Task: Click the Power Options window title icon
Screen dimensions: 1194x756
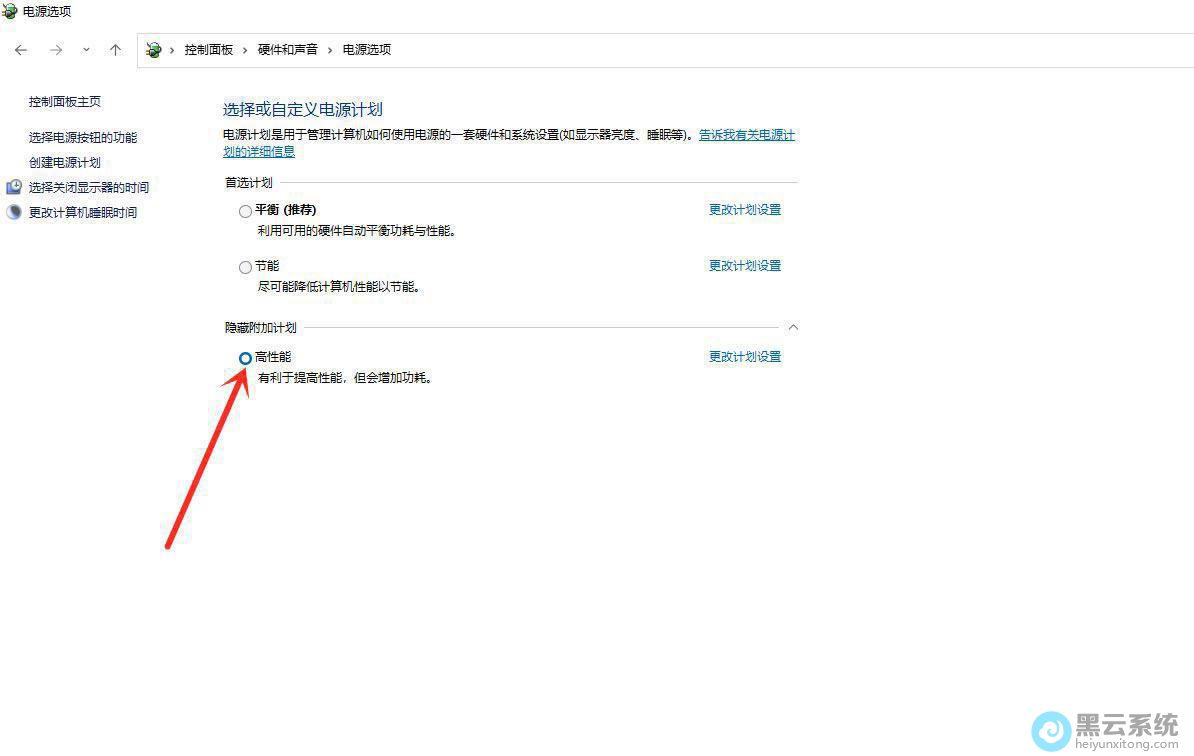Action: click(10, 12)
